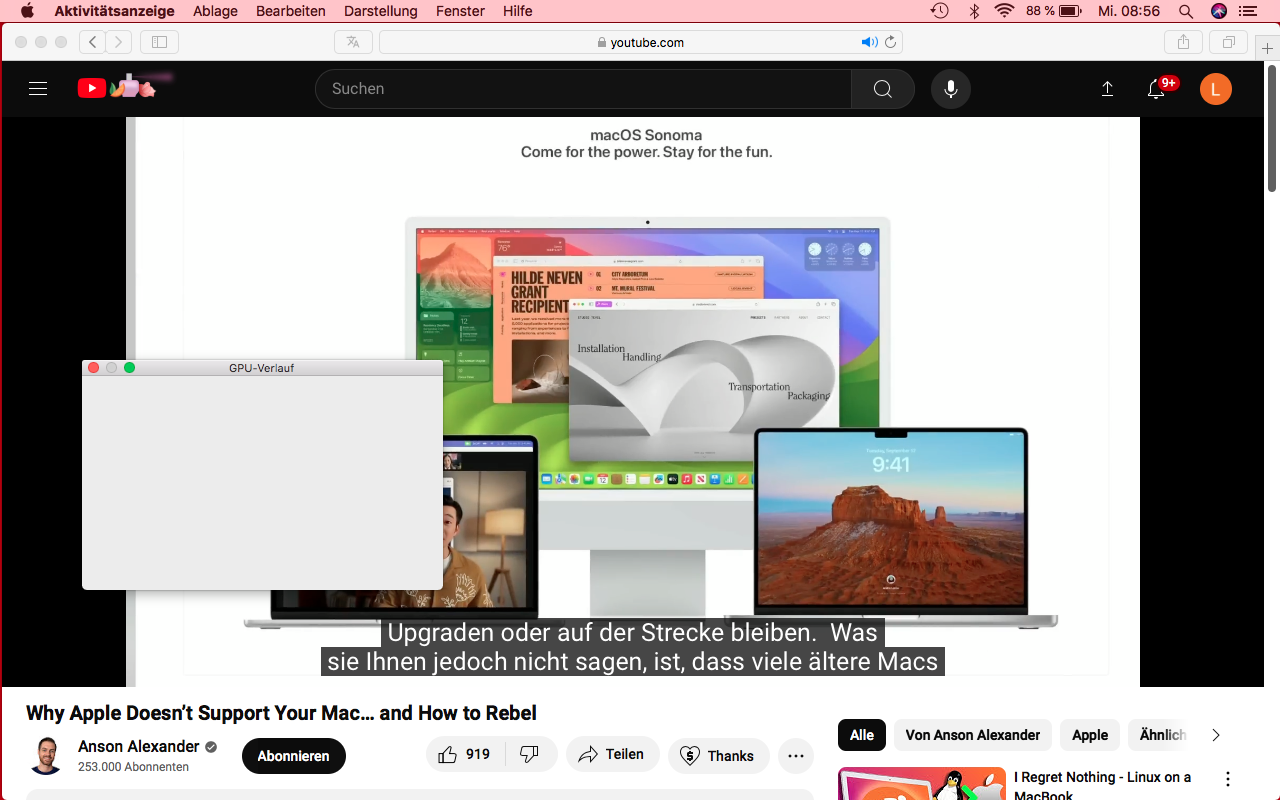Open the Bluetooth menu bar icon
Screen dimensions: 1280x800
pos(974,11)
